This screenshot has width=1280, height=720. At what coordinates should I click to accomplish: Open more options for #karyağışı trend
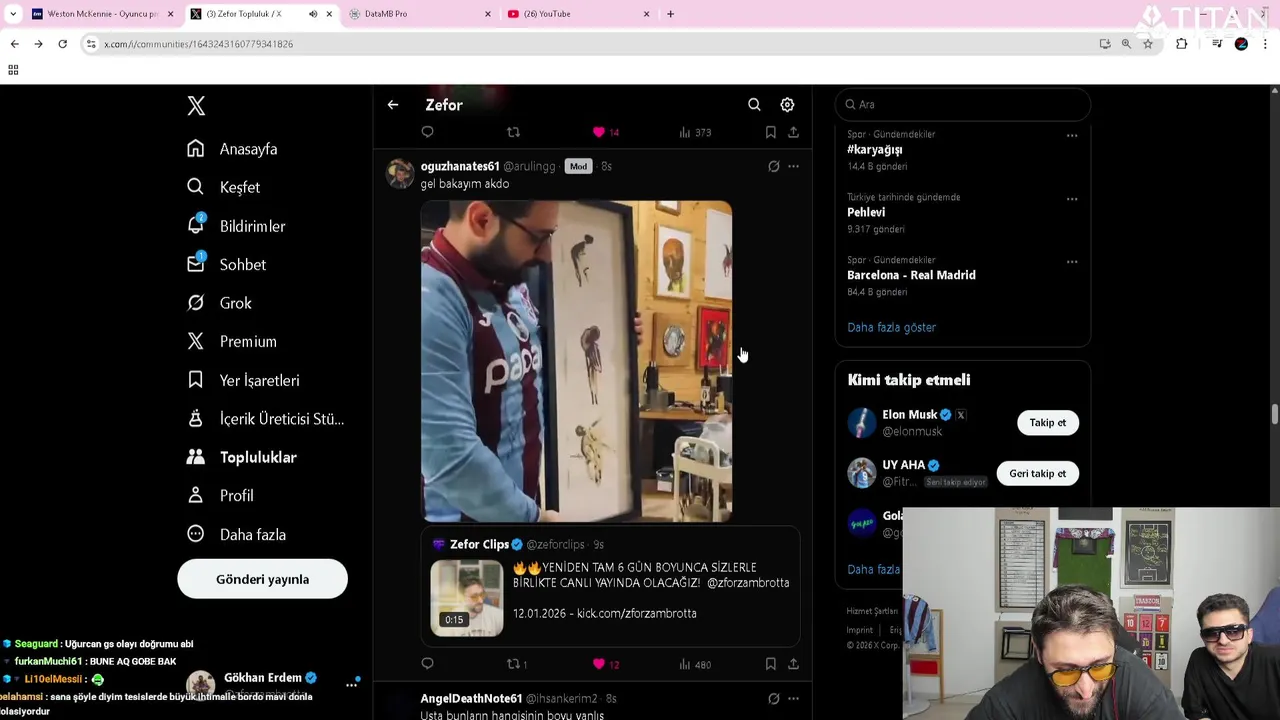1072,136
